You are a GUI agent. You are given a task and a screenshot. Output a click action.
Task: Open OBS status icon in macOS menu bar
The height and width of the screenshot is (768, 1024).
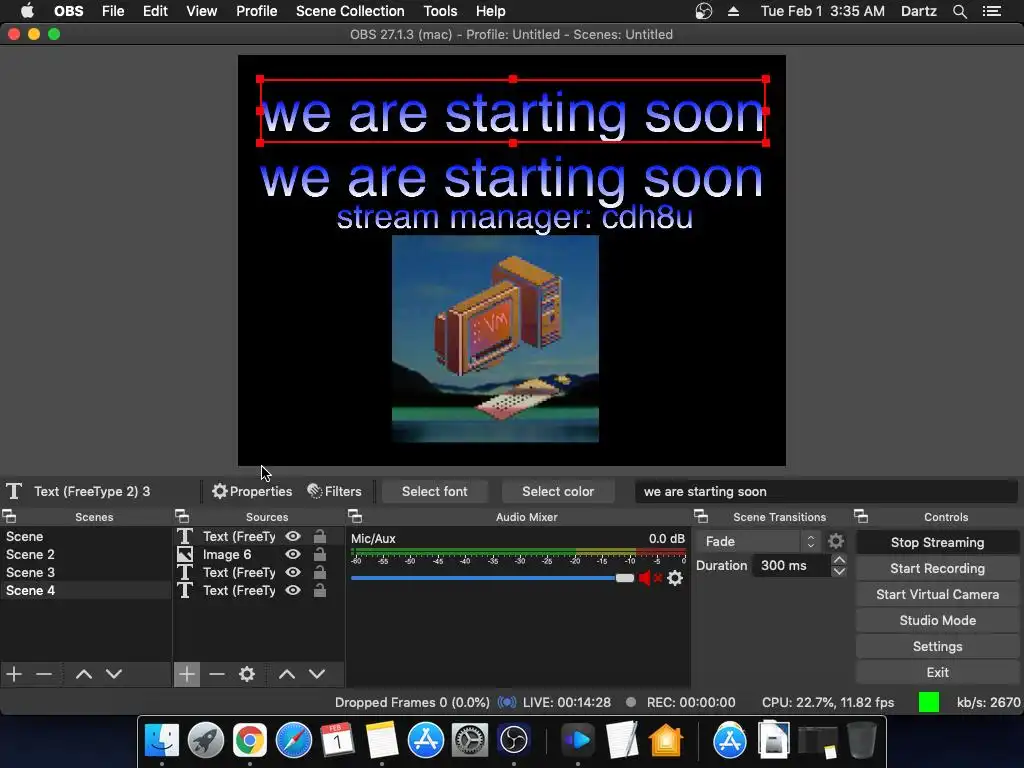(x=703, y=11)
